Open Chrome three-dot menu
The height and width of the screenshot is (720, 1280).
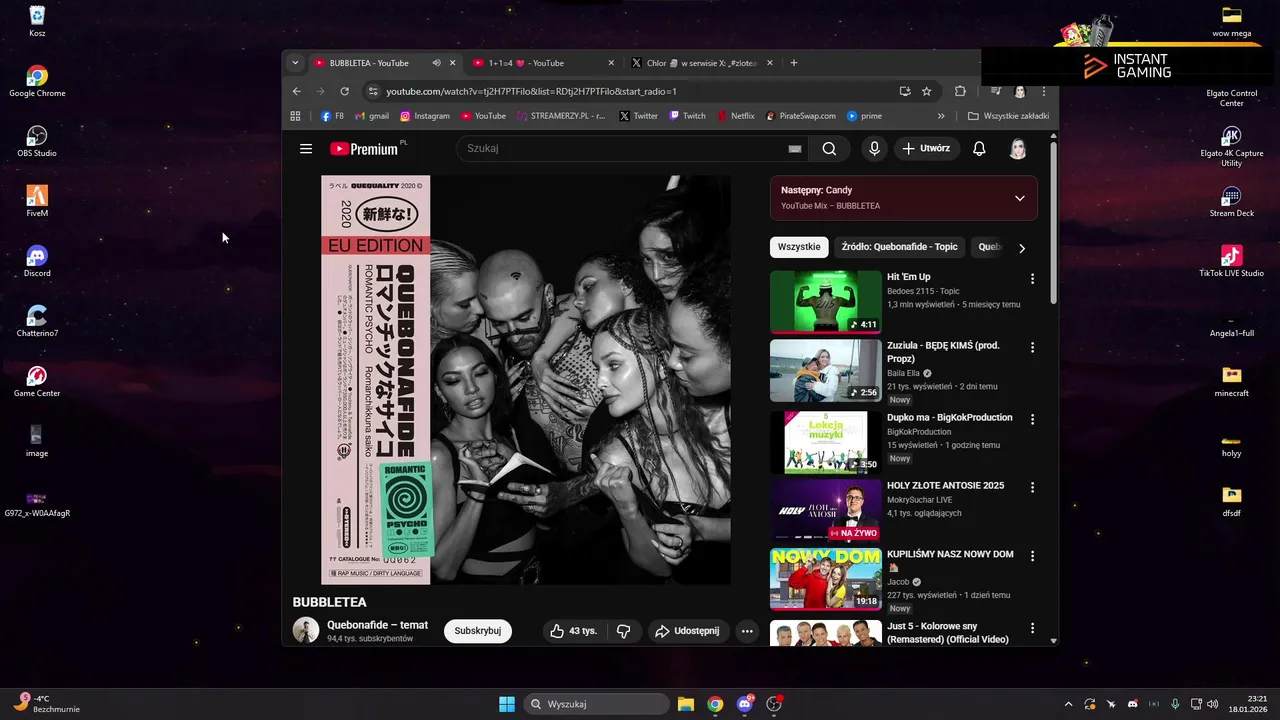tap(1044, 91)
